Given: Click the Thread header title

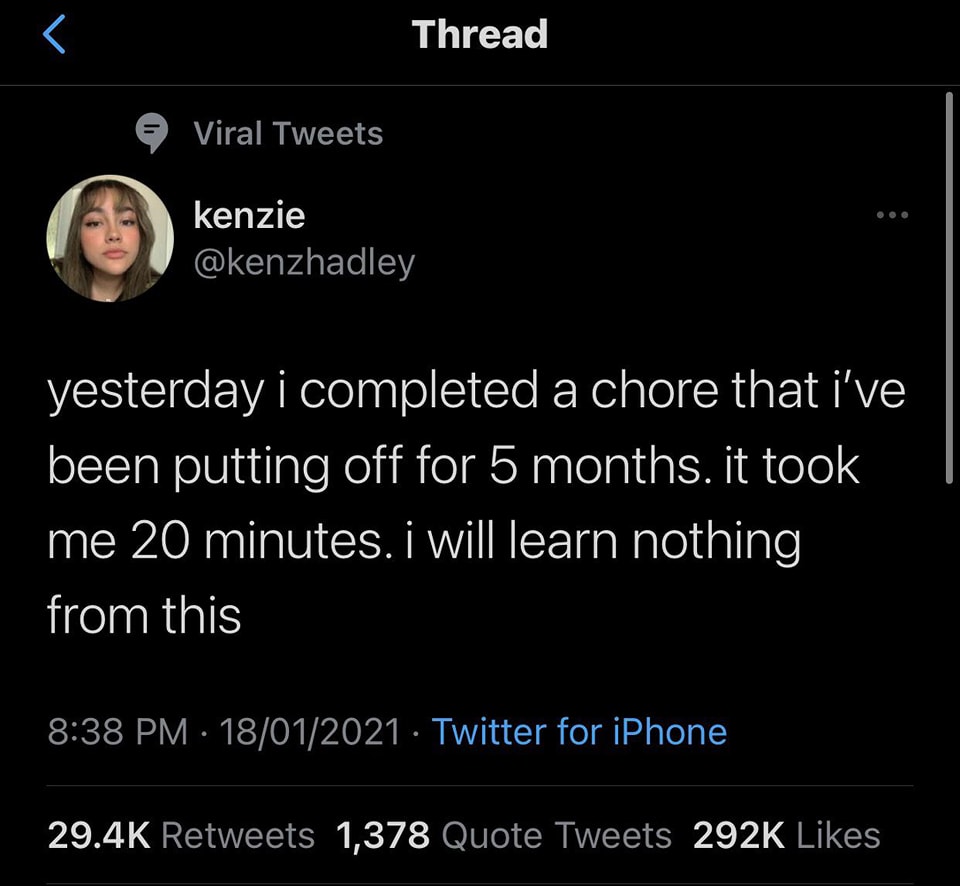Looking at the screenshot, I should coord(480,34).
